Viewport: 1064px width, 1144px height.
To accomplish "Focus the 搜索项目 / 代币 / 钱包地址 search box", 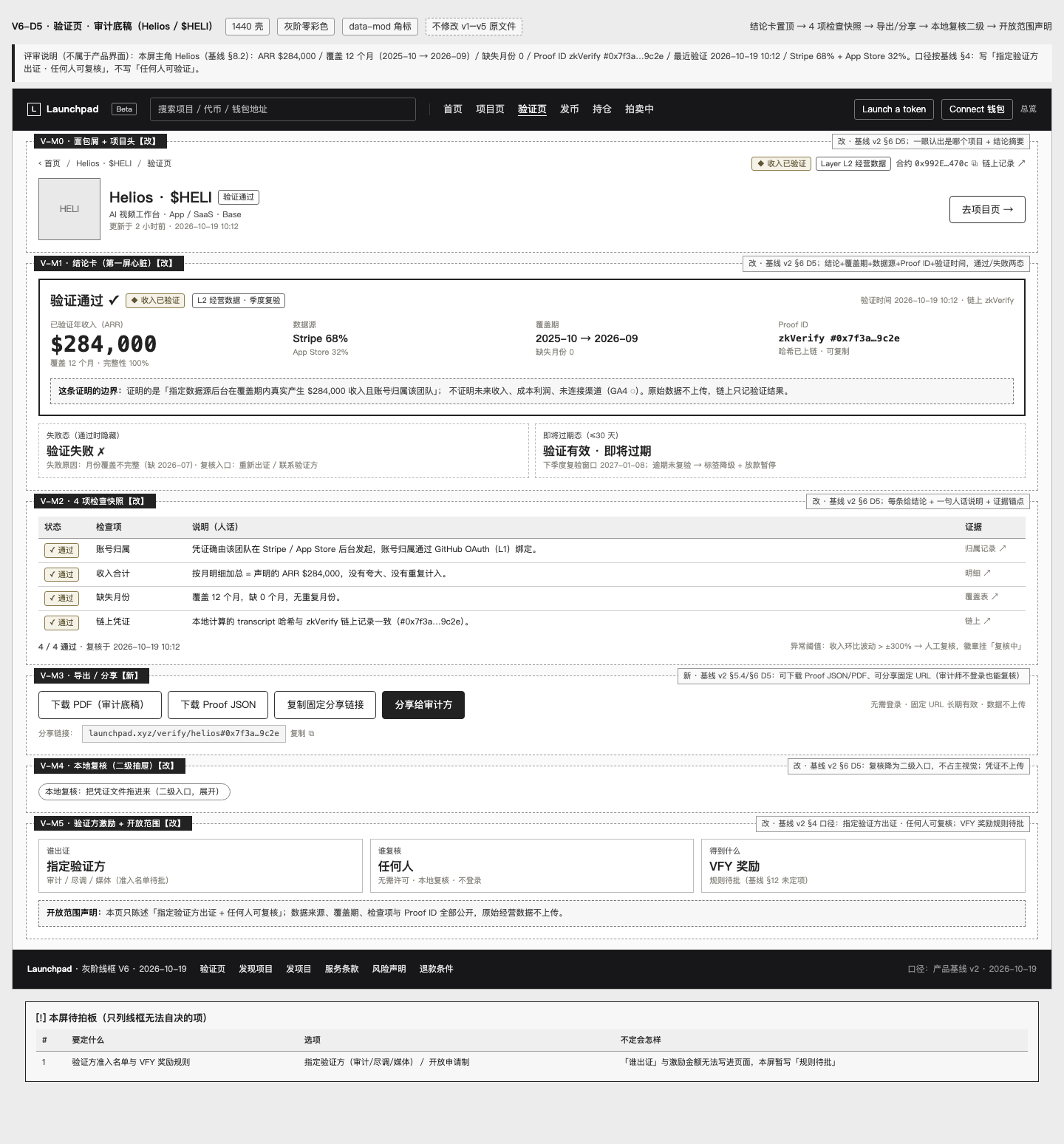I will [283, 109].
